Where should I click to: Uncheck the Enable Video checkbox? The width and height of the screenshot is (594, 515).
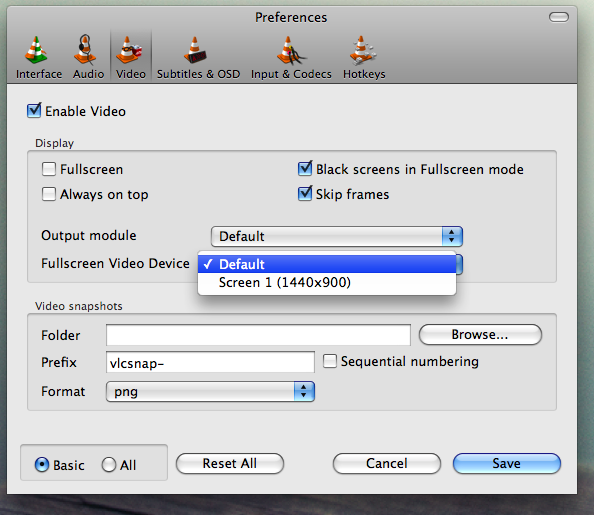tap(34, 111)
